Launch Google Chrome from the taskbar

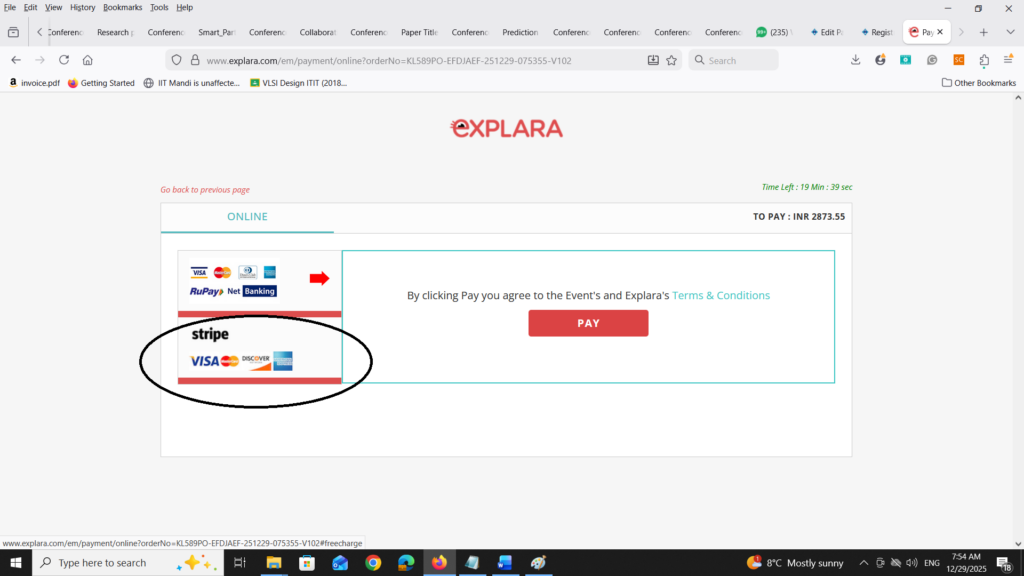point(373,563)
